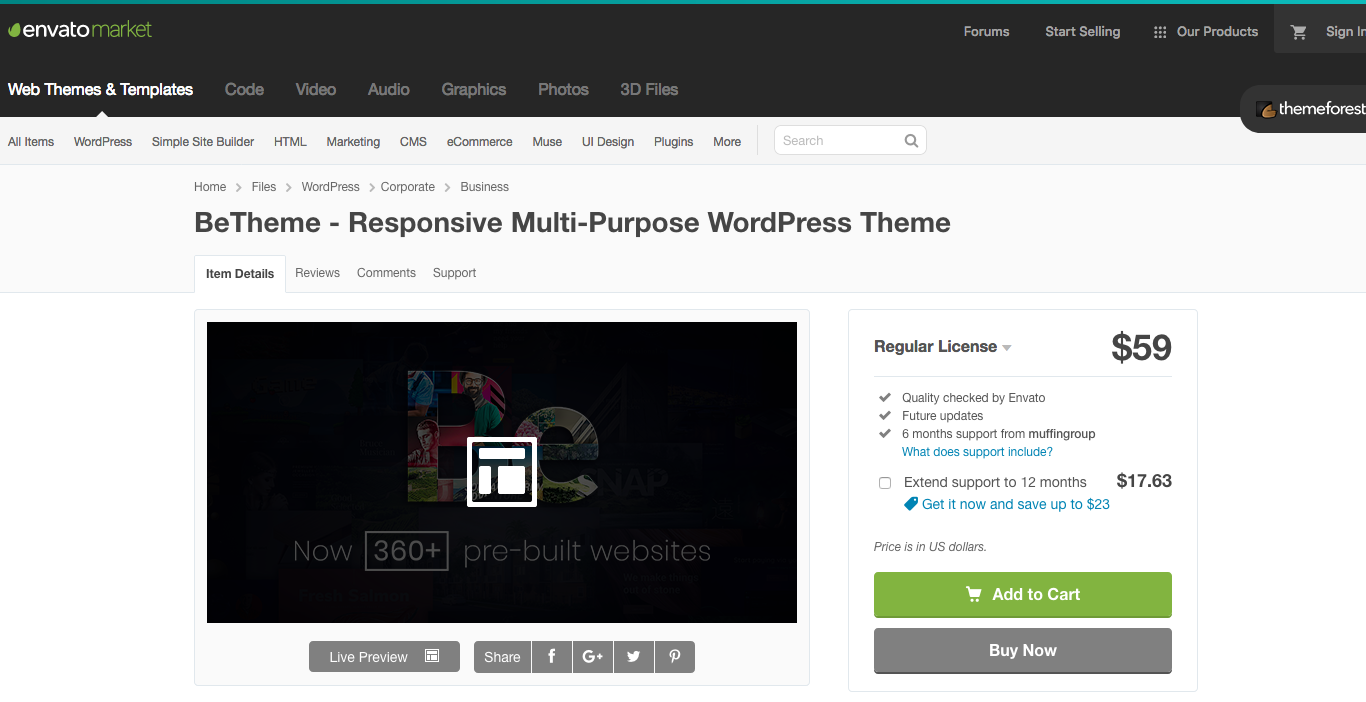Go to Home breadcrumb

tap(210, 187)
